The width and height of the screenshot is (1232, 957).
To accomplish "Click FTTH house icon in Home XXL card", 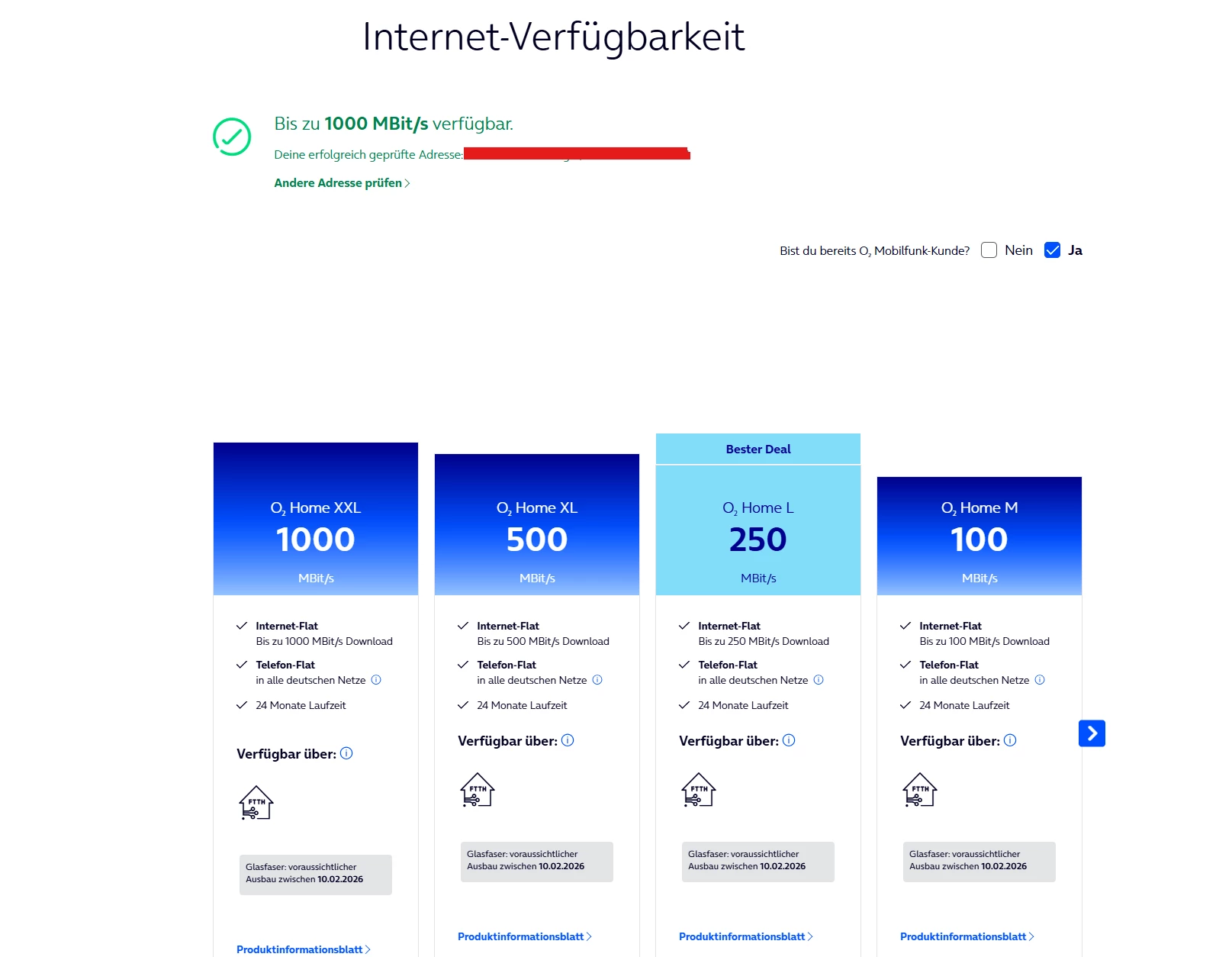I will [256, 803].
